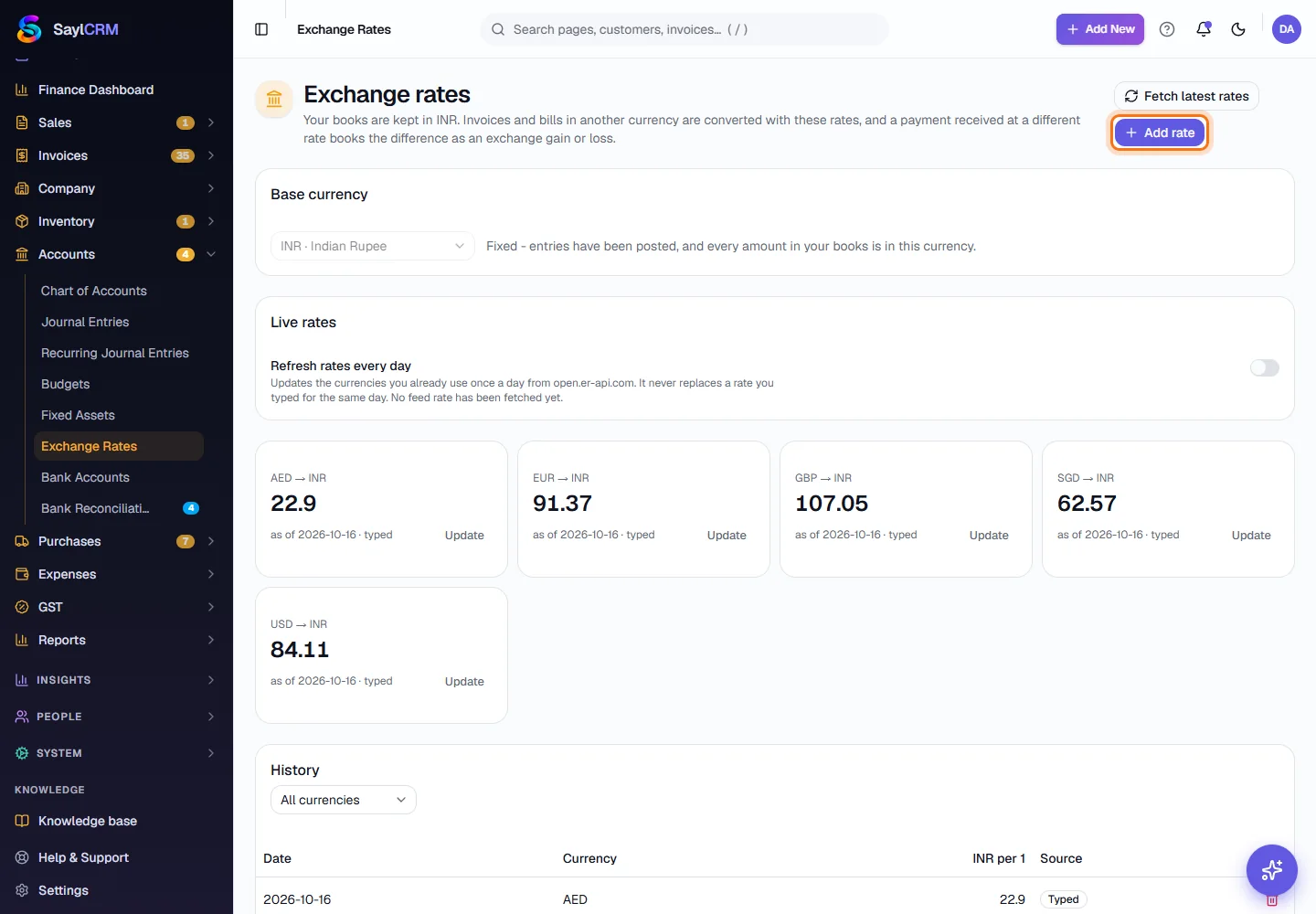
Task: Click the Currency column header
Action: point(589,858)
